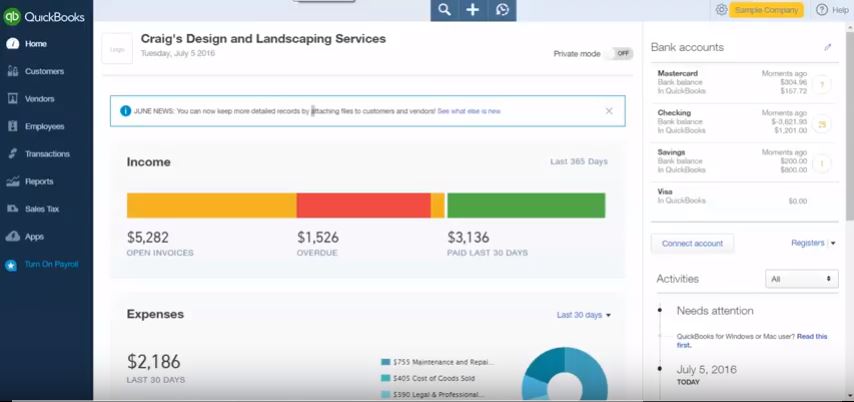Click the company Logo placeholder
The height and width of the screenshot is (402, 854).
tap(116, 47)
